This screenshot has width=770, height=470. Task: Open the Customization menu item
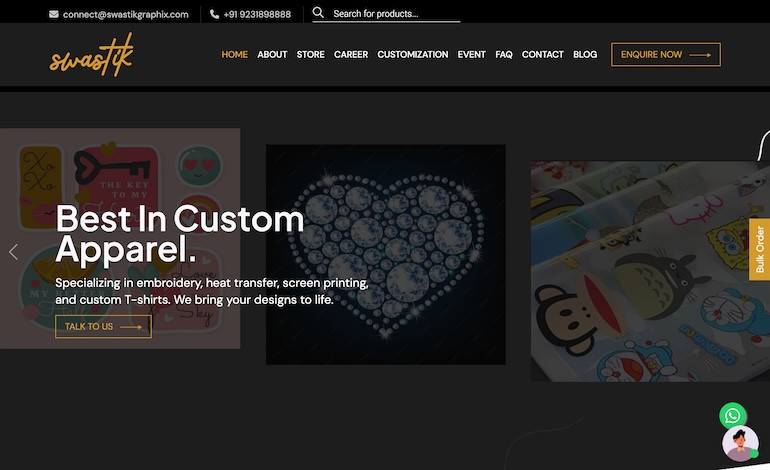[412, 55]
